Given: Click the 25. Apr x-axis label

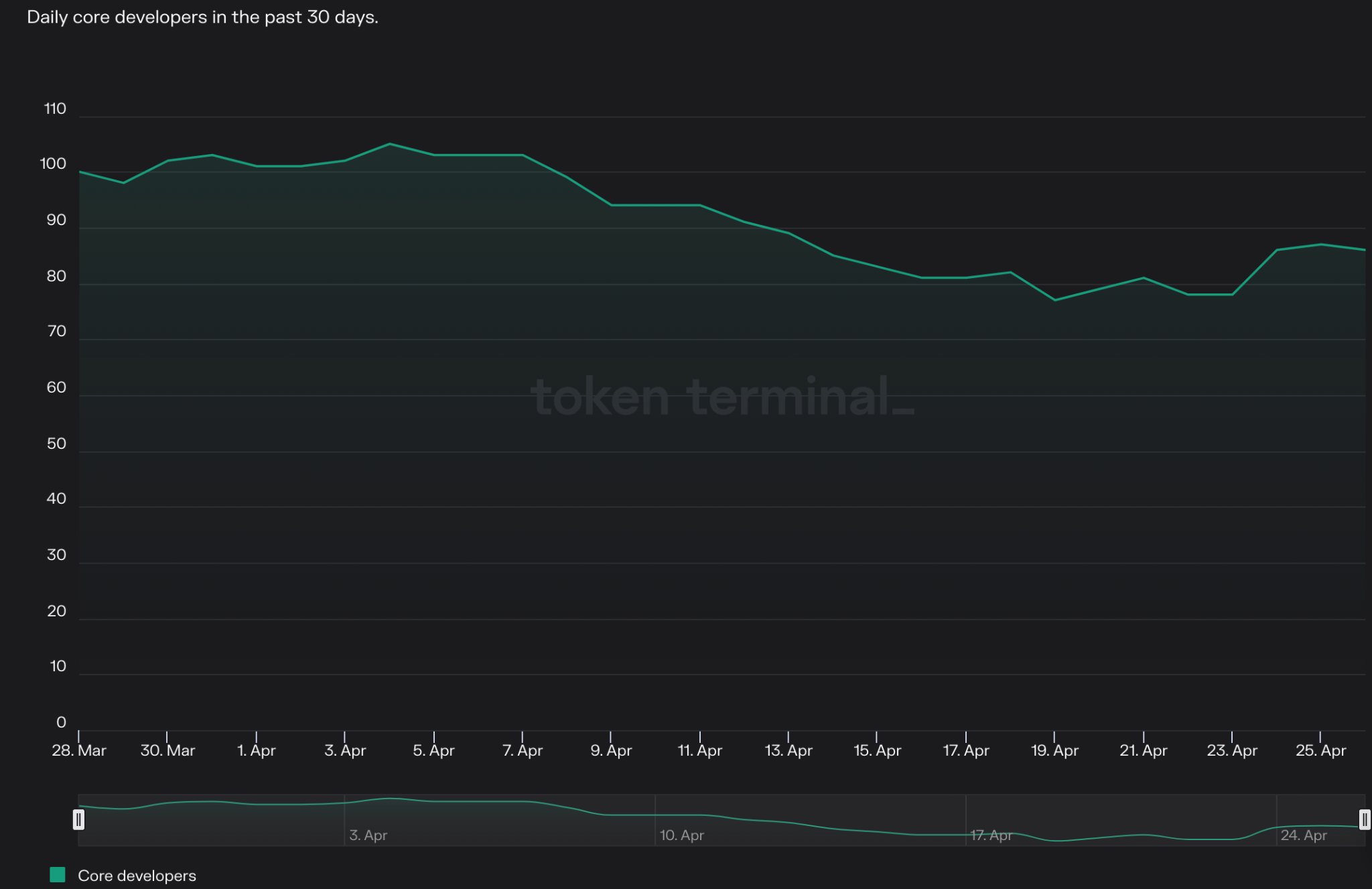Looking at the screenshot, I should click(1320, 750).
